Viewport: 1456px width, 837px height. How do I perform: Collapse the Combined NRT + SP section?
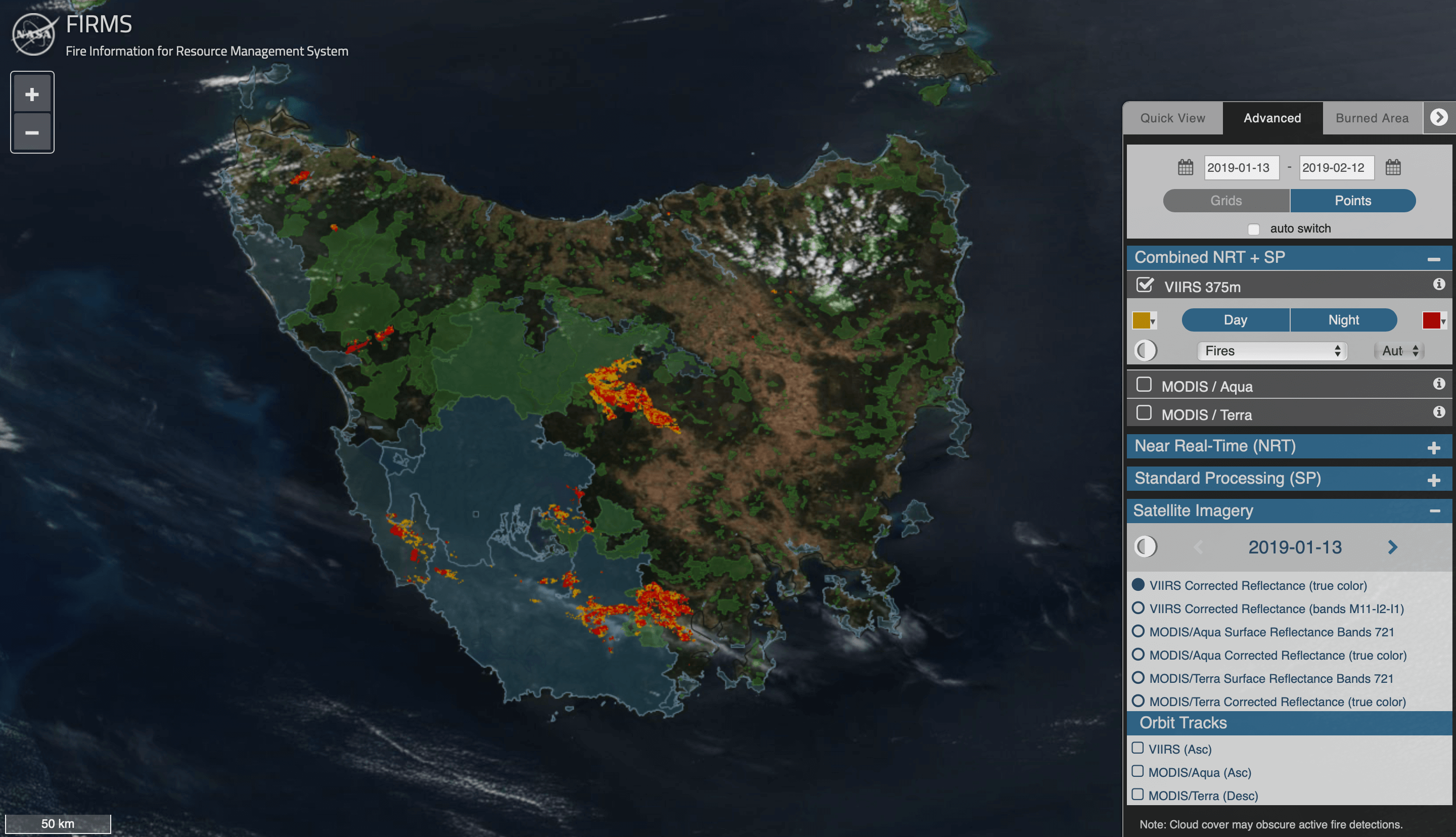[1434, 259]
